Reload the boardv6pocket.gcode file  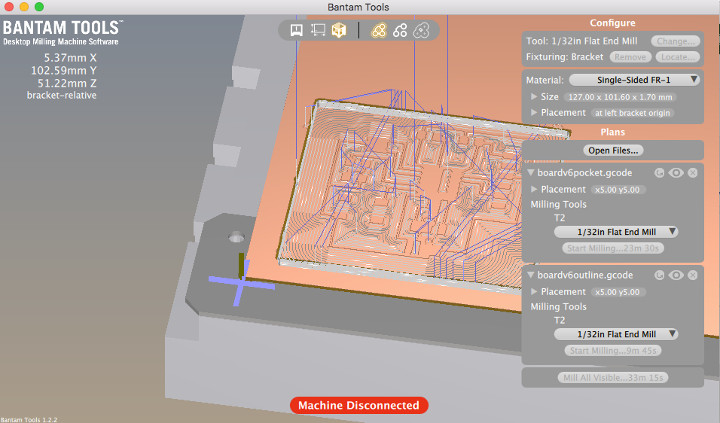point(659,173)
